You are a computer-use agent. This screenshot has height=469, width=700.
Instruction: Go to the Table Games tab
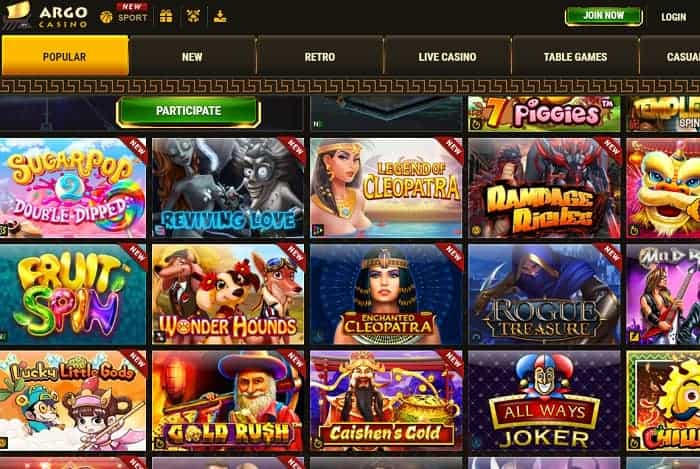[x=575, y=57]
